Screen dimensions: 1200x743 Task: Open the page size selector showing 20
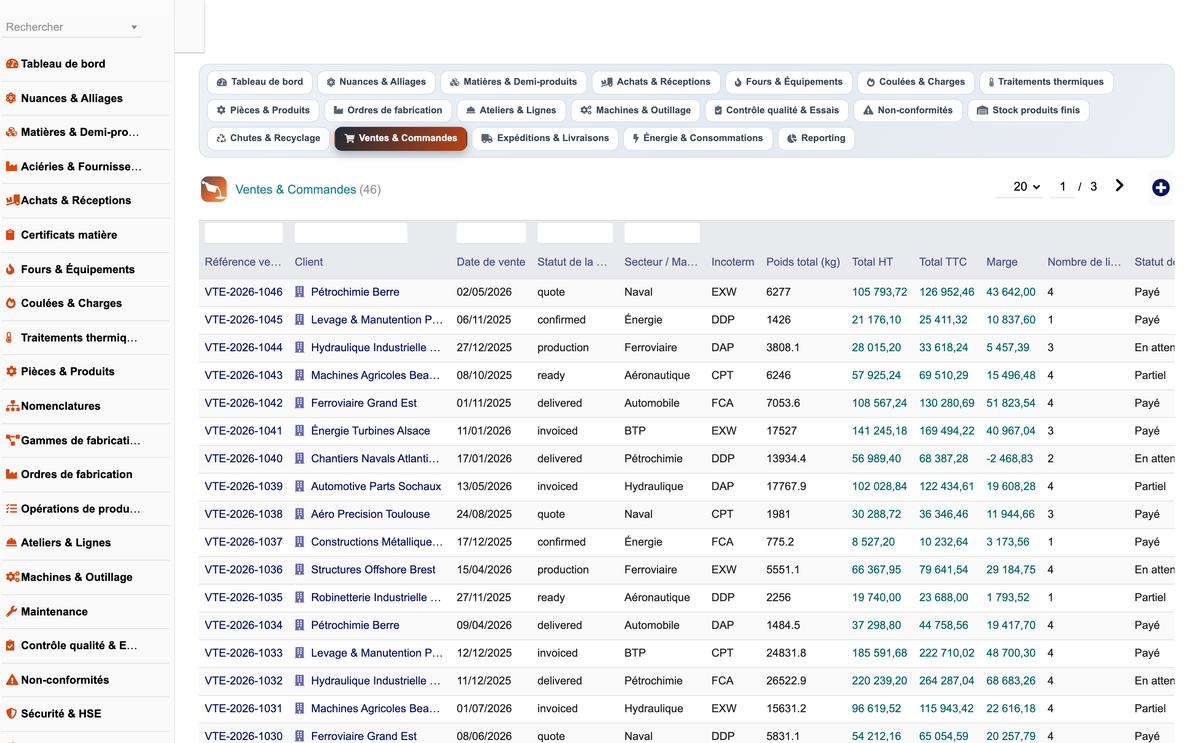pyautogui.click(x=1021, y=187)
